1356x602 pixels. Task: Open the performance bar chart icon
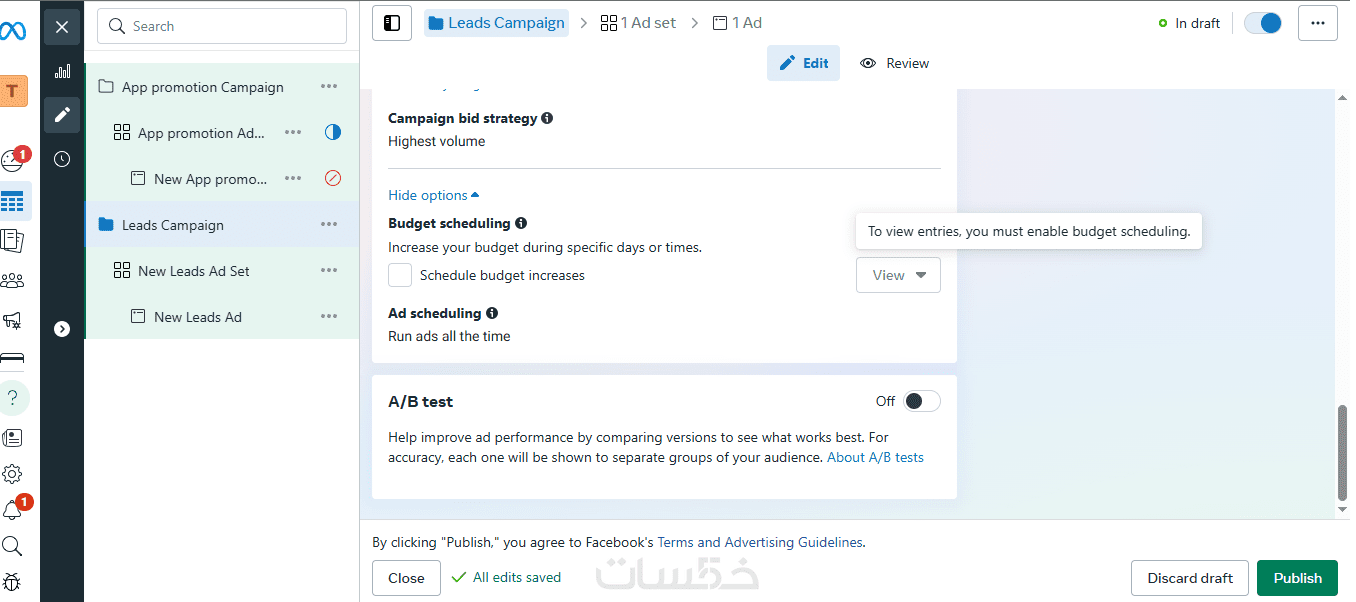(62, 71)
